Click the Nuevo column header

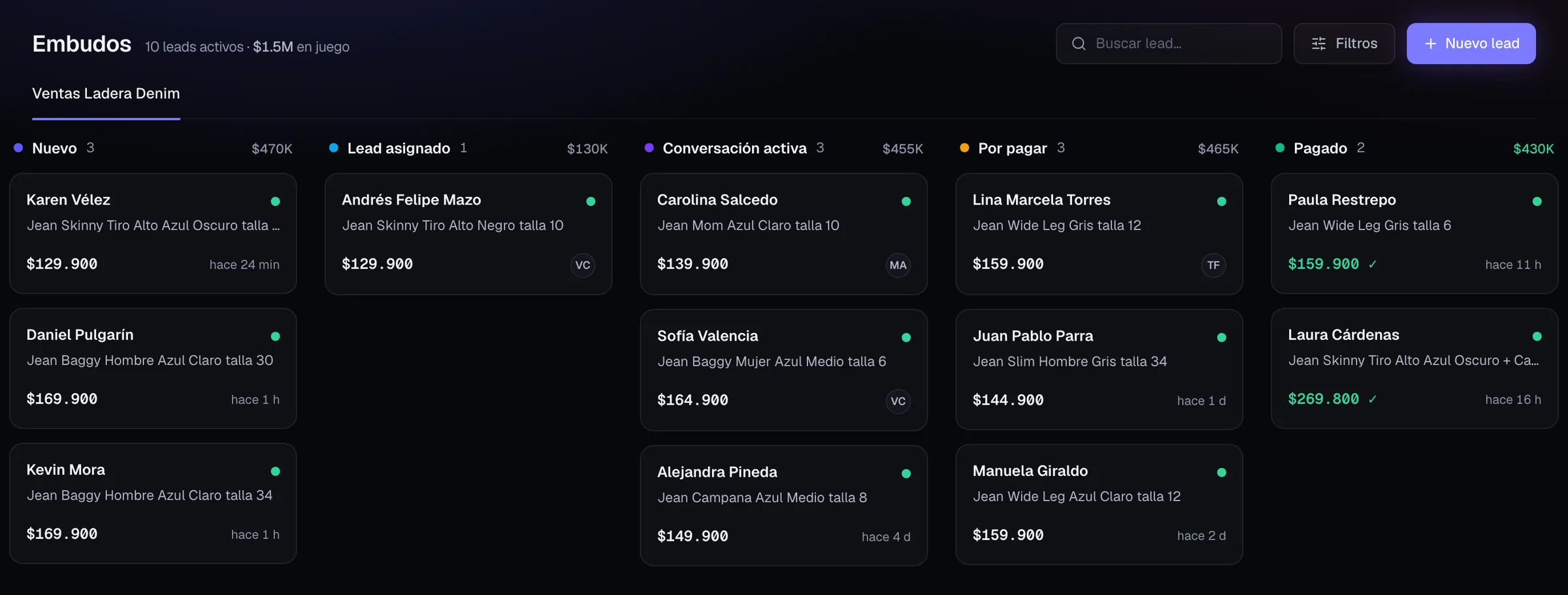(54, 148)
